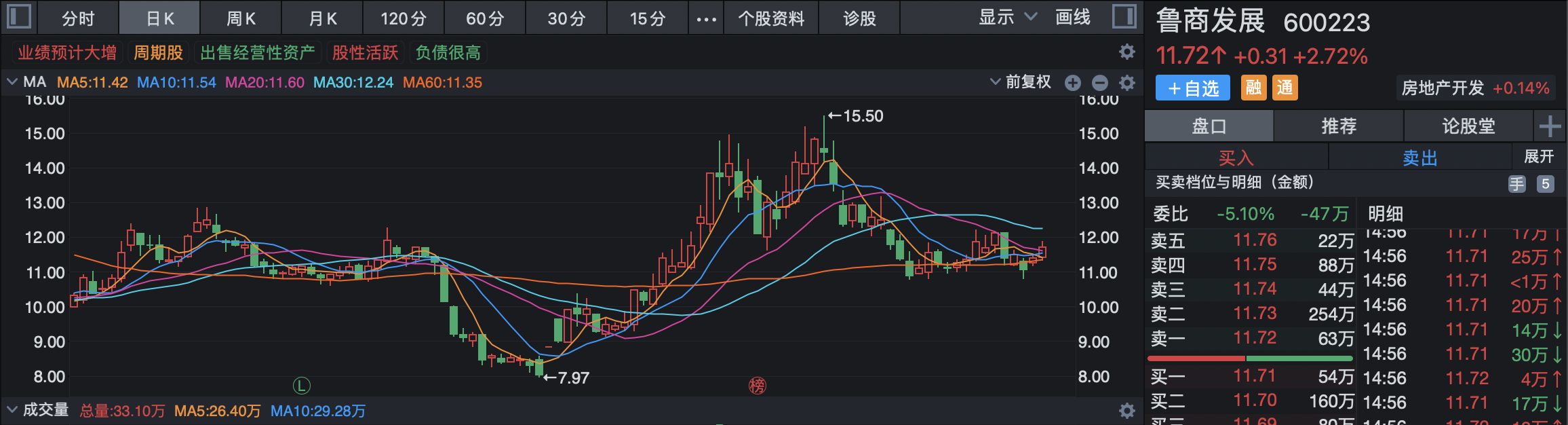Image resolution: width=1568 pixels, height=425 pixels.
Task: Open MA indicator settings gear
Action: 1126,83
